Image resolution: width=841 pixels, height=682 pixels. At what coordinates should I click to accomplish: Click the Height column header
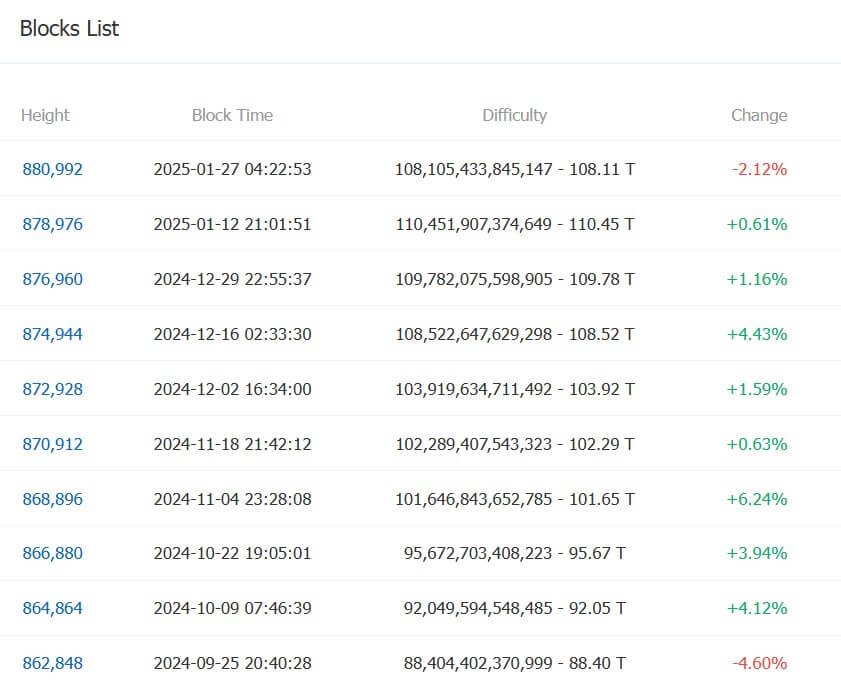pos(45,115)
